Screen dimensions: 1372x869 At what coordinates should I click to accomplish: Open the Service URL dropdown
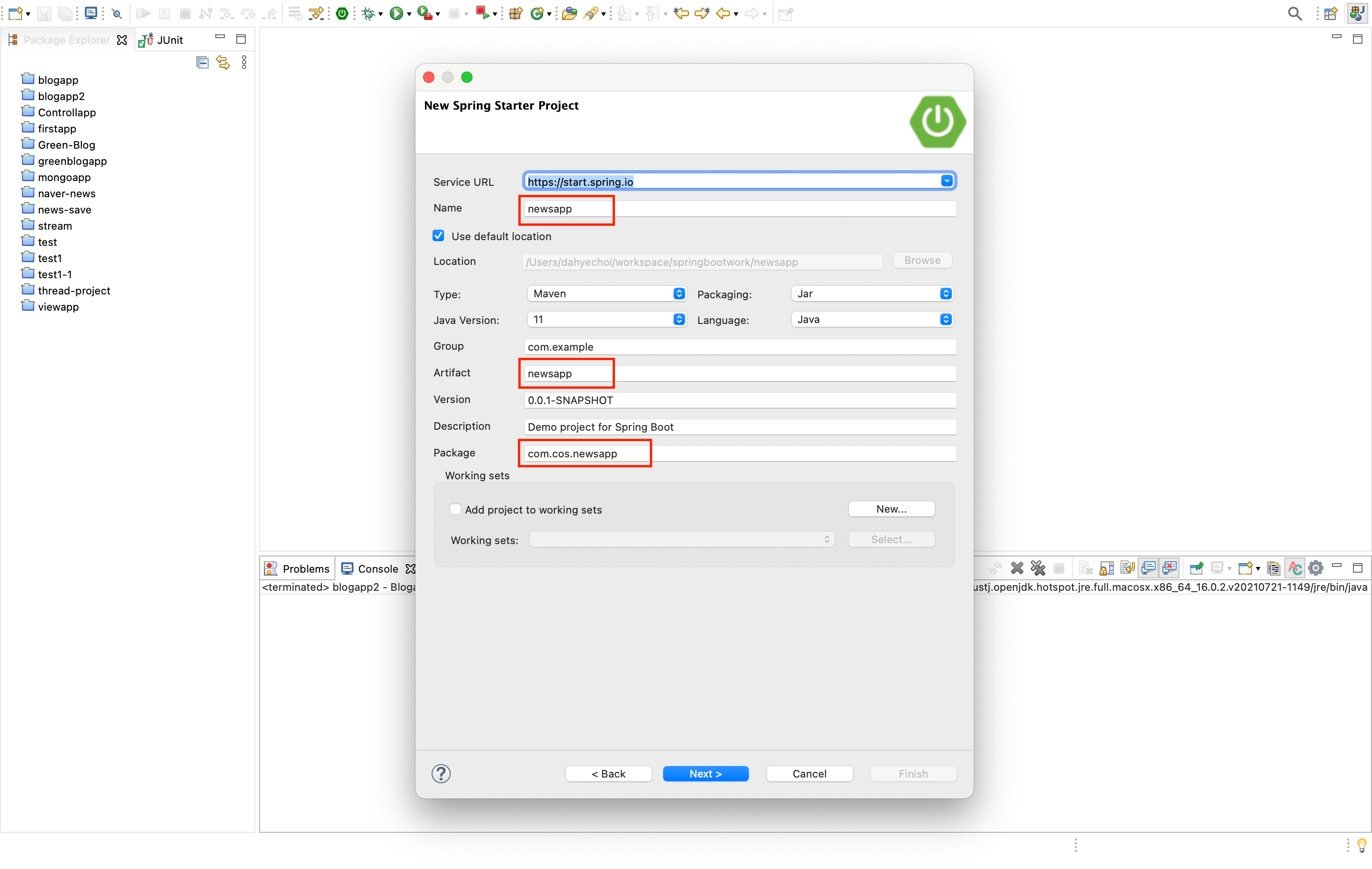point(947,181)
